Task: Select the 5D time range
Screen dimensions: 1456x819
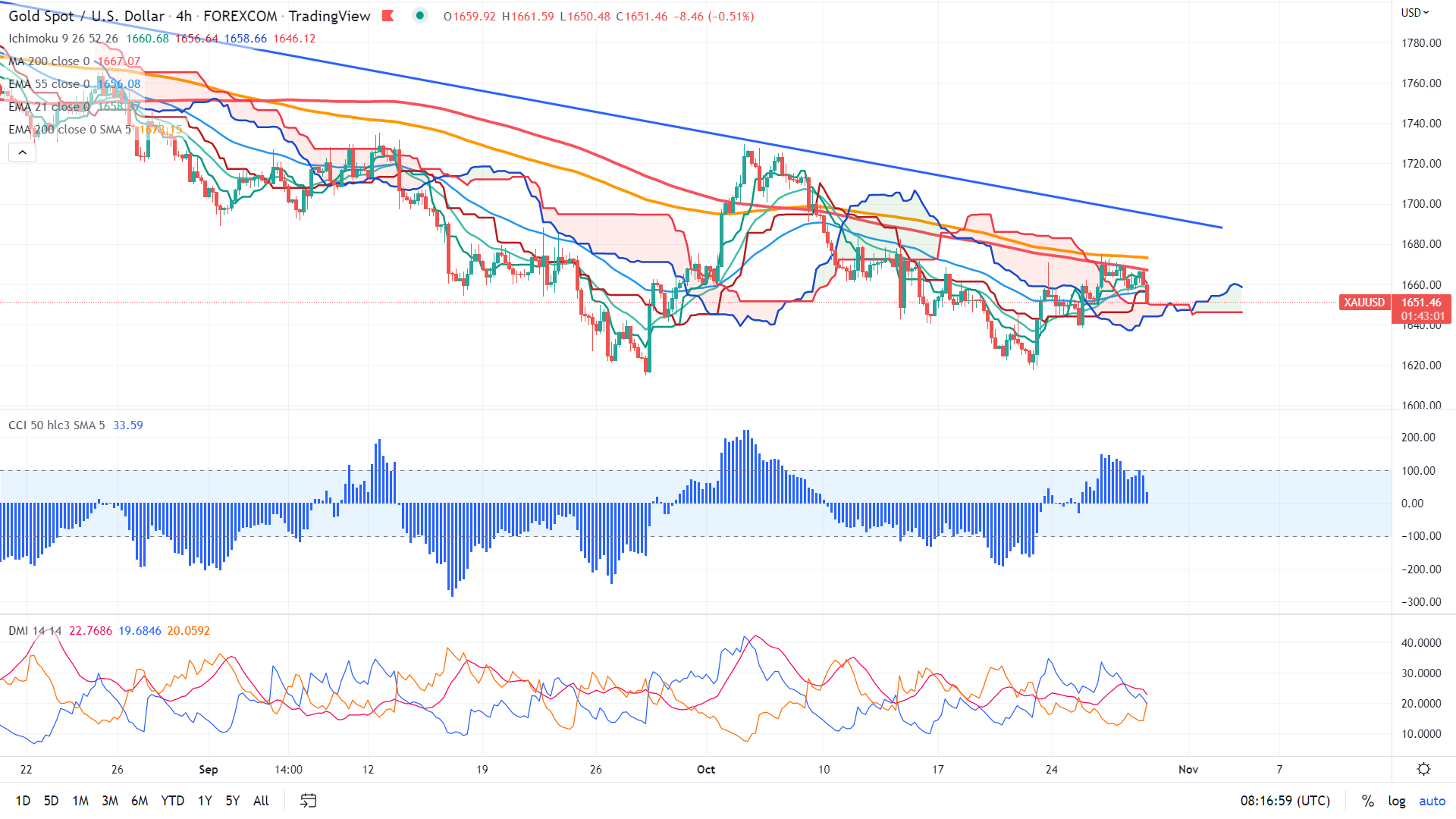Action: [x=51, y=801]
